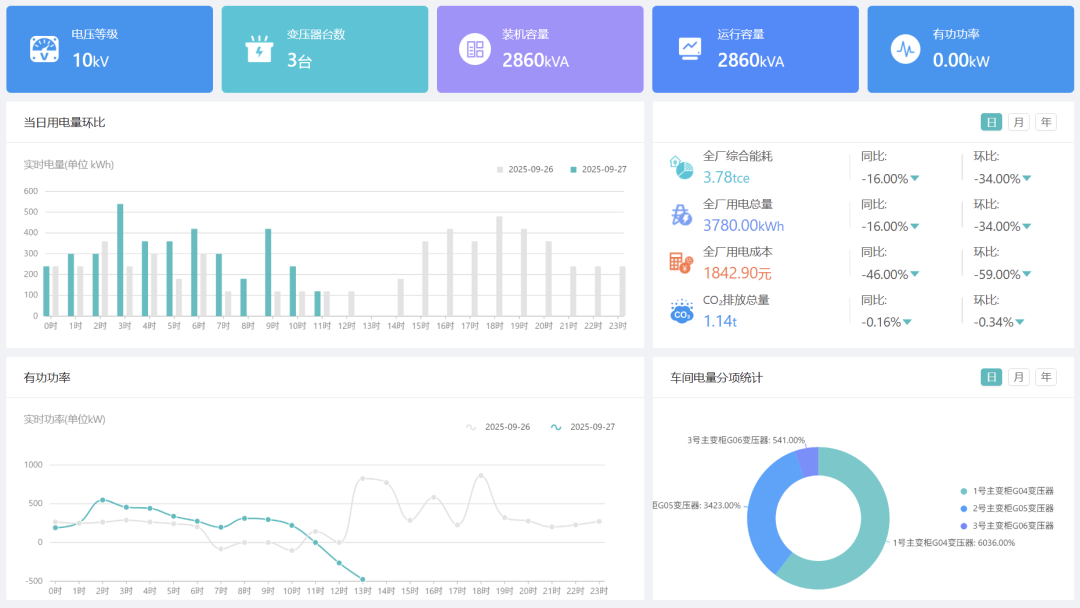This screenshot has width=1080, height=608.
Task: Click the voltage gauge icon on 电压等级 card
Action: tap(43, 49)
